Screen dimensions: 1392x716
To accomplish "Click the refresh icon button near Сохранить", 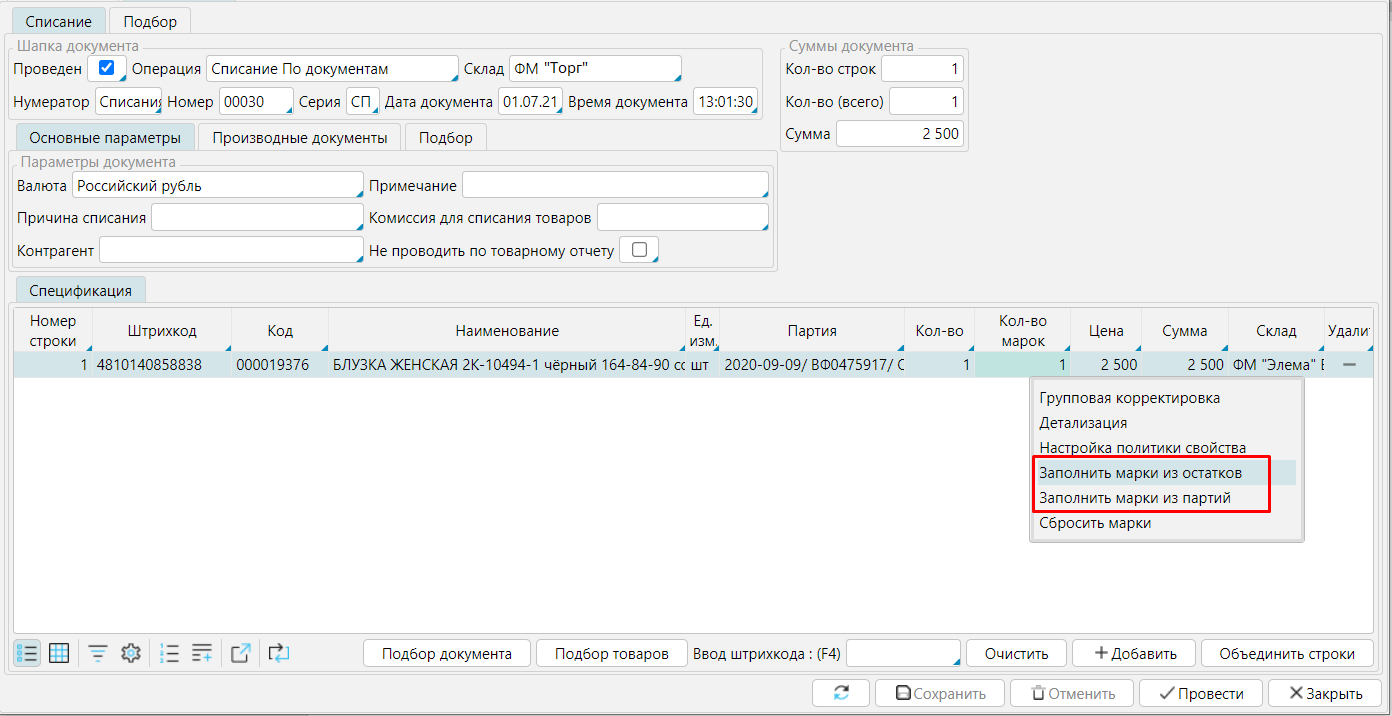I will (841, 693).
